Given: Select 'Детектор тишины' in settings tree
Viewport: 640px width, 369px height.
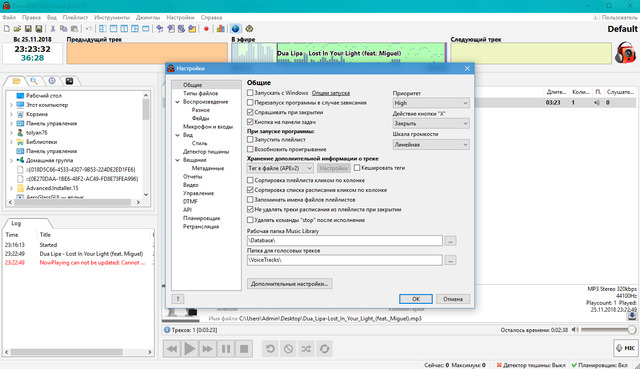Looking at the screenshot, I should 206,151.
